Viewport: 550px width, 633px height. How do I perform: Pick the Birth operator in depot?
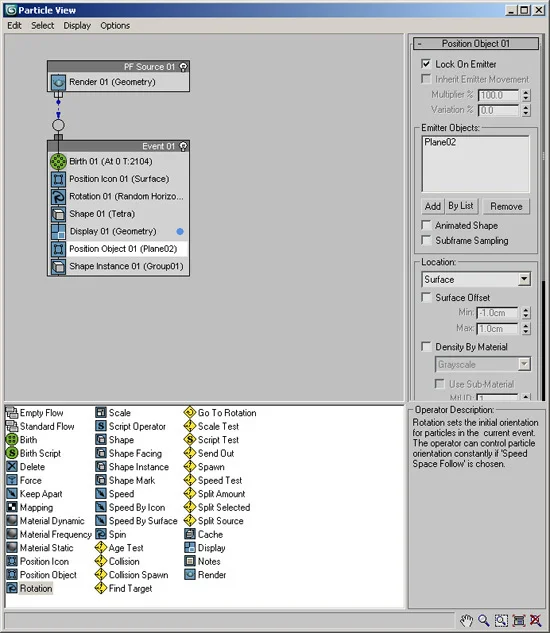22,440
